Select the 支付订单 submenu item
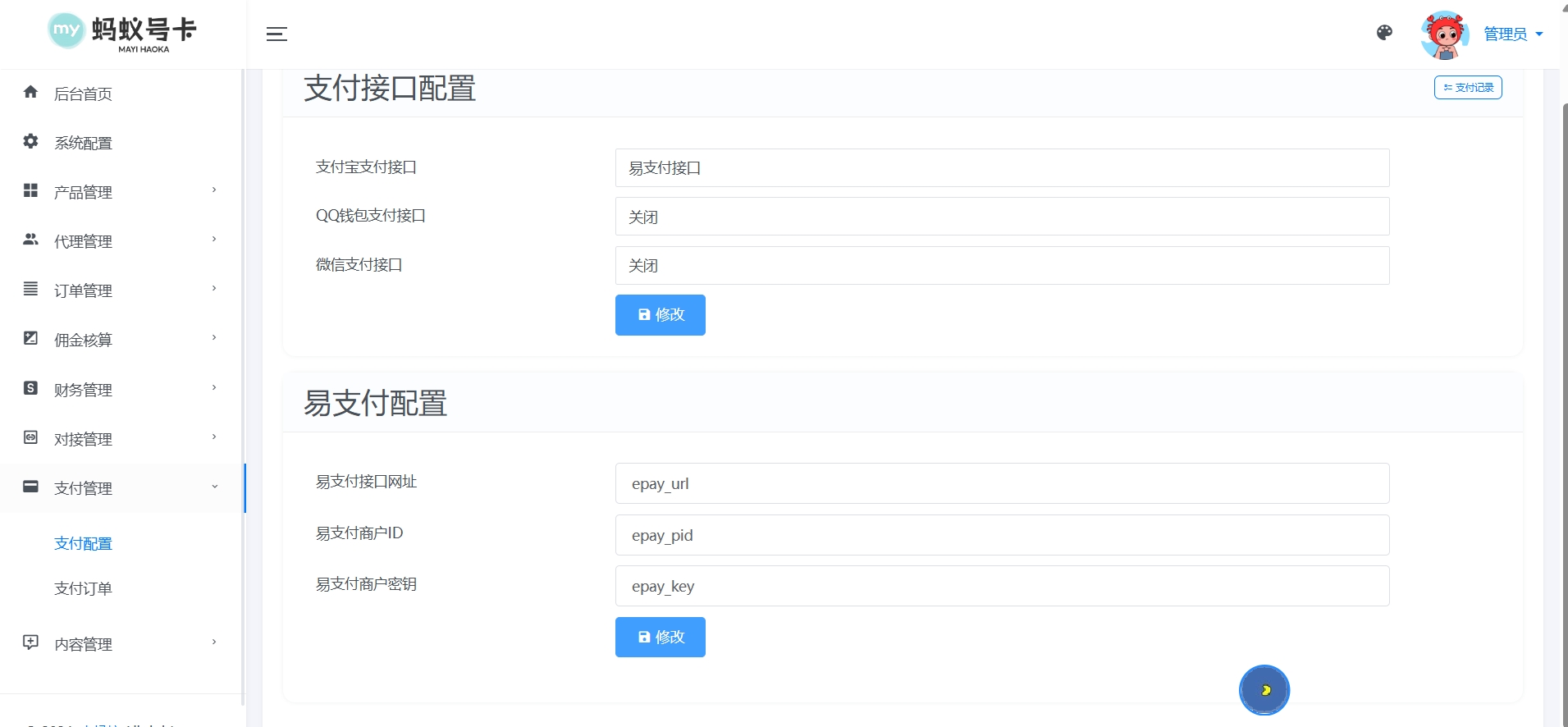 tap(83, 588)
